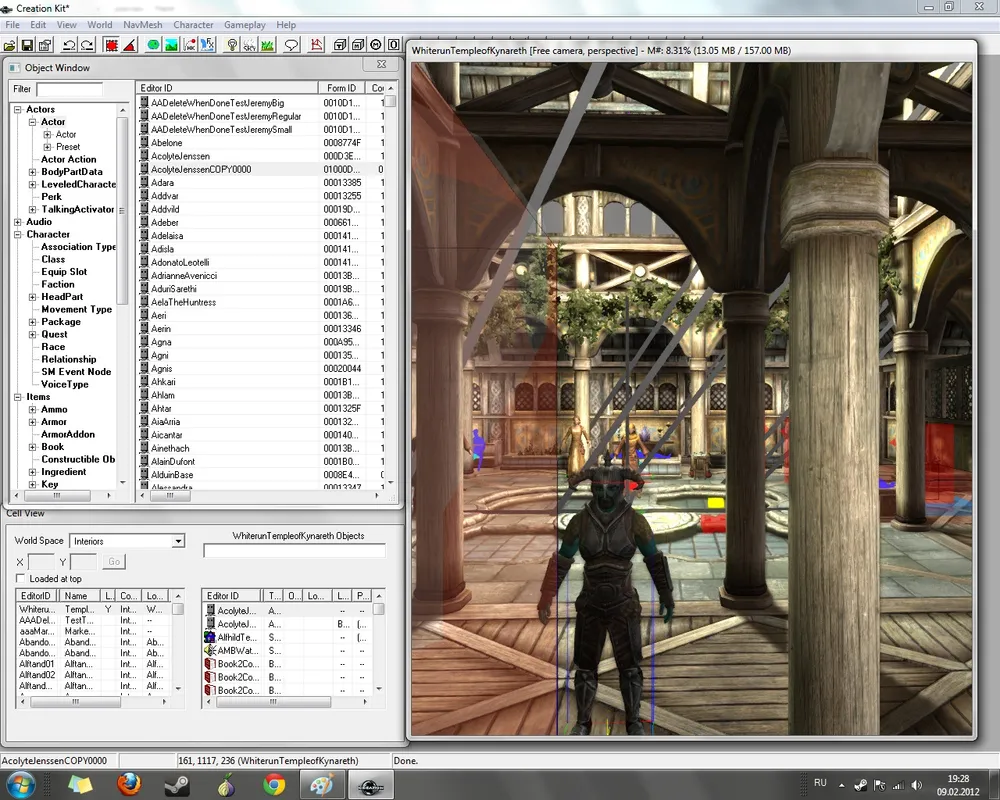Image resolution: width=1000 pixels, height=800 pixels.
Task: Open the World Space Interiors dropdown
Action: click(178, 541)
